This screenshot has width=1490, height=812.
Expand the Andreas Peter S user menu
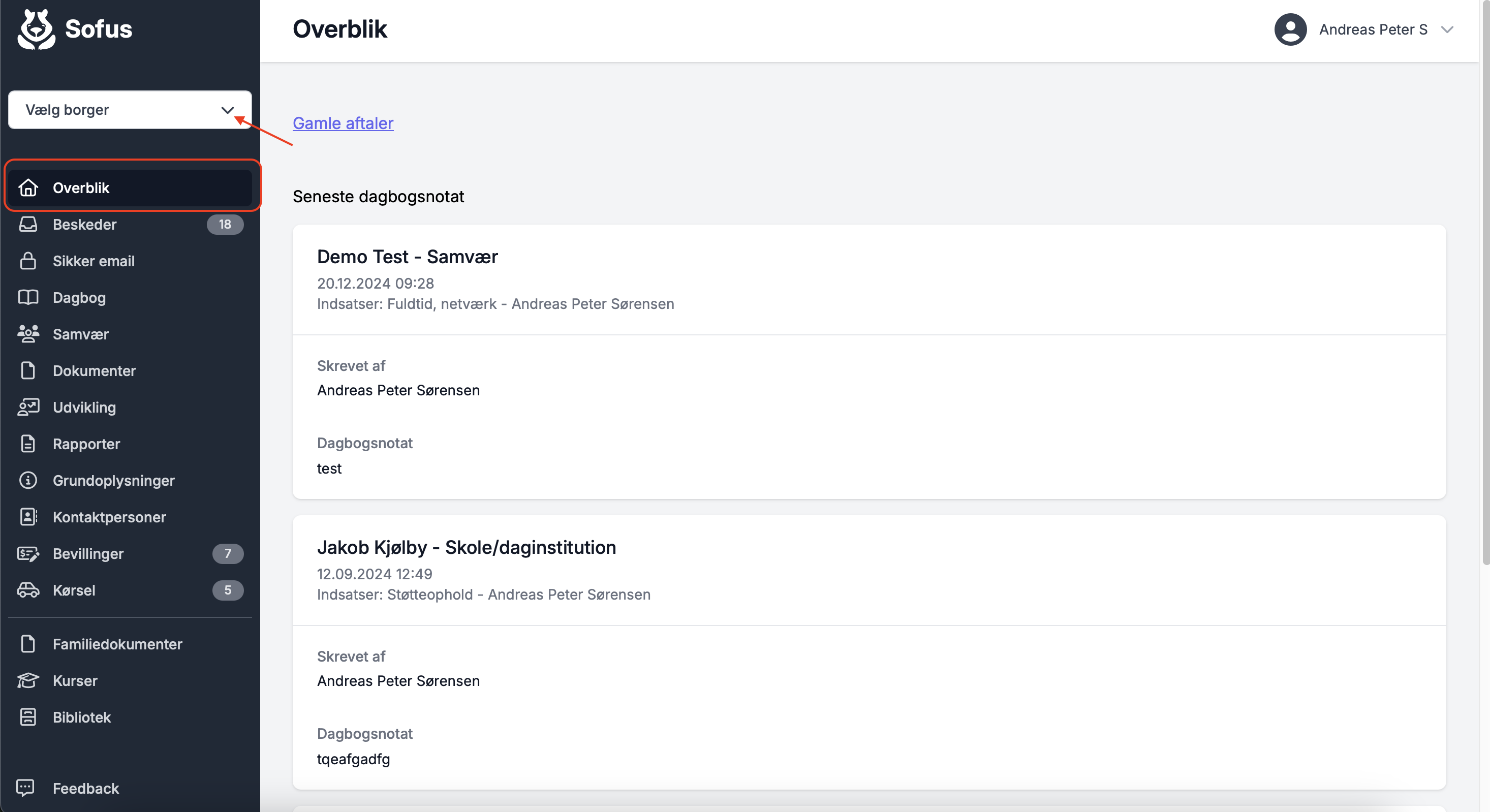click(x=1373, y=29)
